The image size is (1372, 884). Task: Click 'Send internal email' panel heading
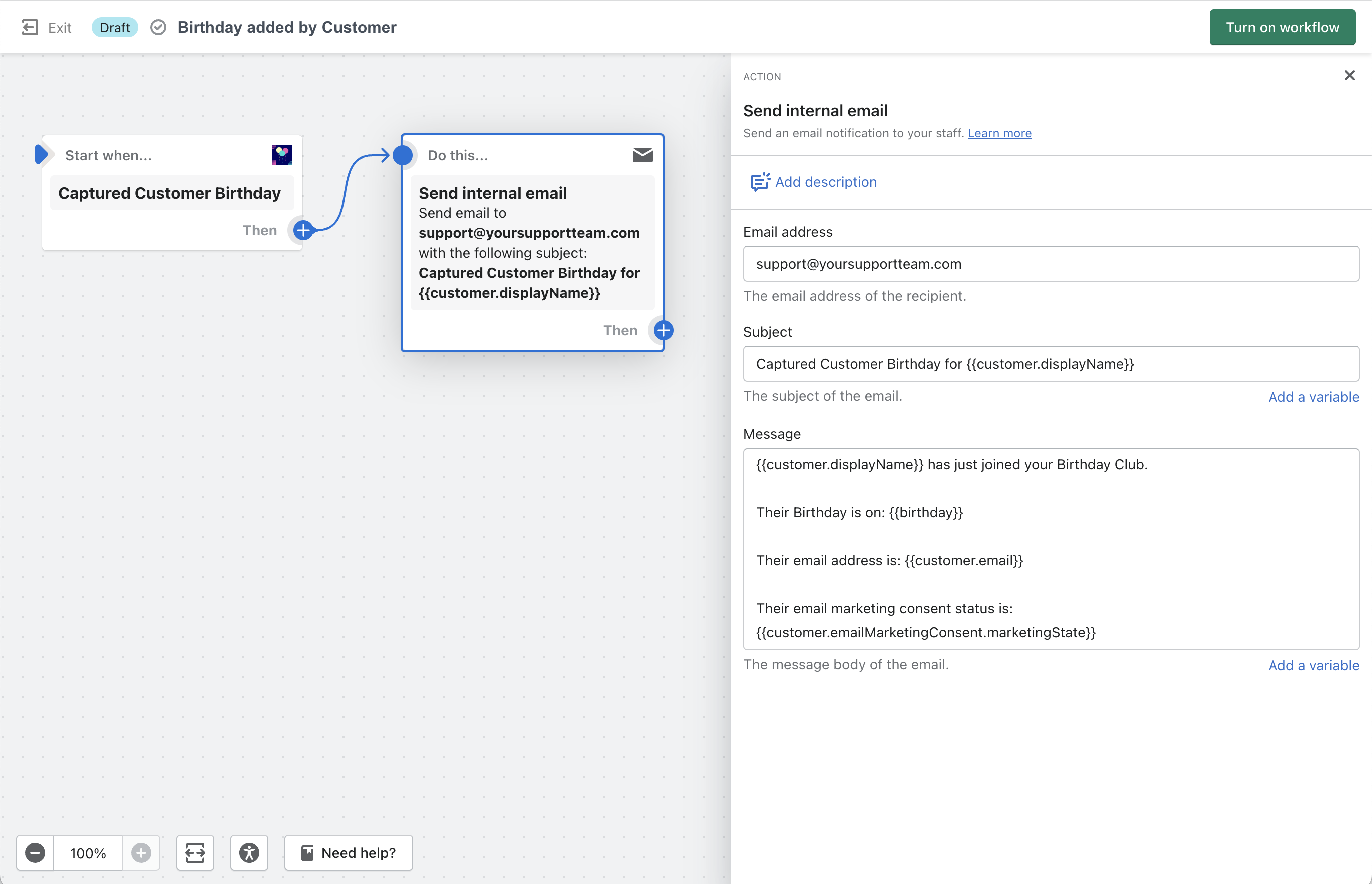click(x=815, y=110)
